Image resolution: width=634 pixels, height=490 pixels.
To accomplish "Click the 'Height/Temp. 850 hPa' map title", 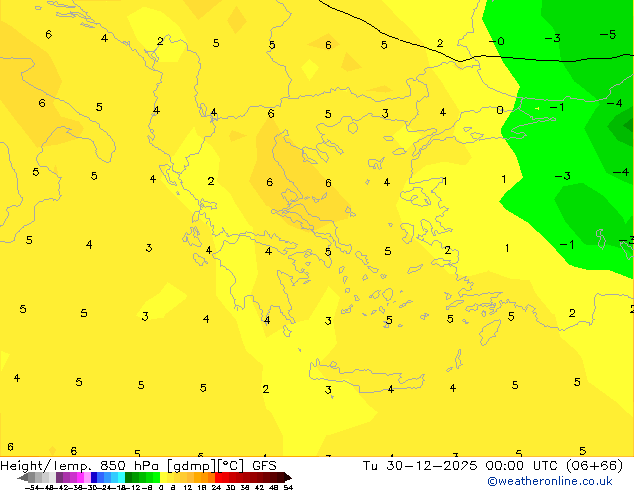I will pyautogui.click(x=80, y=465).
